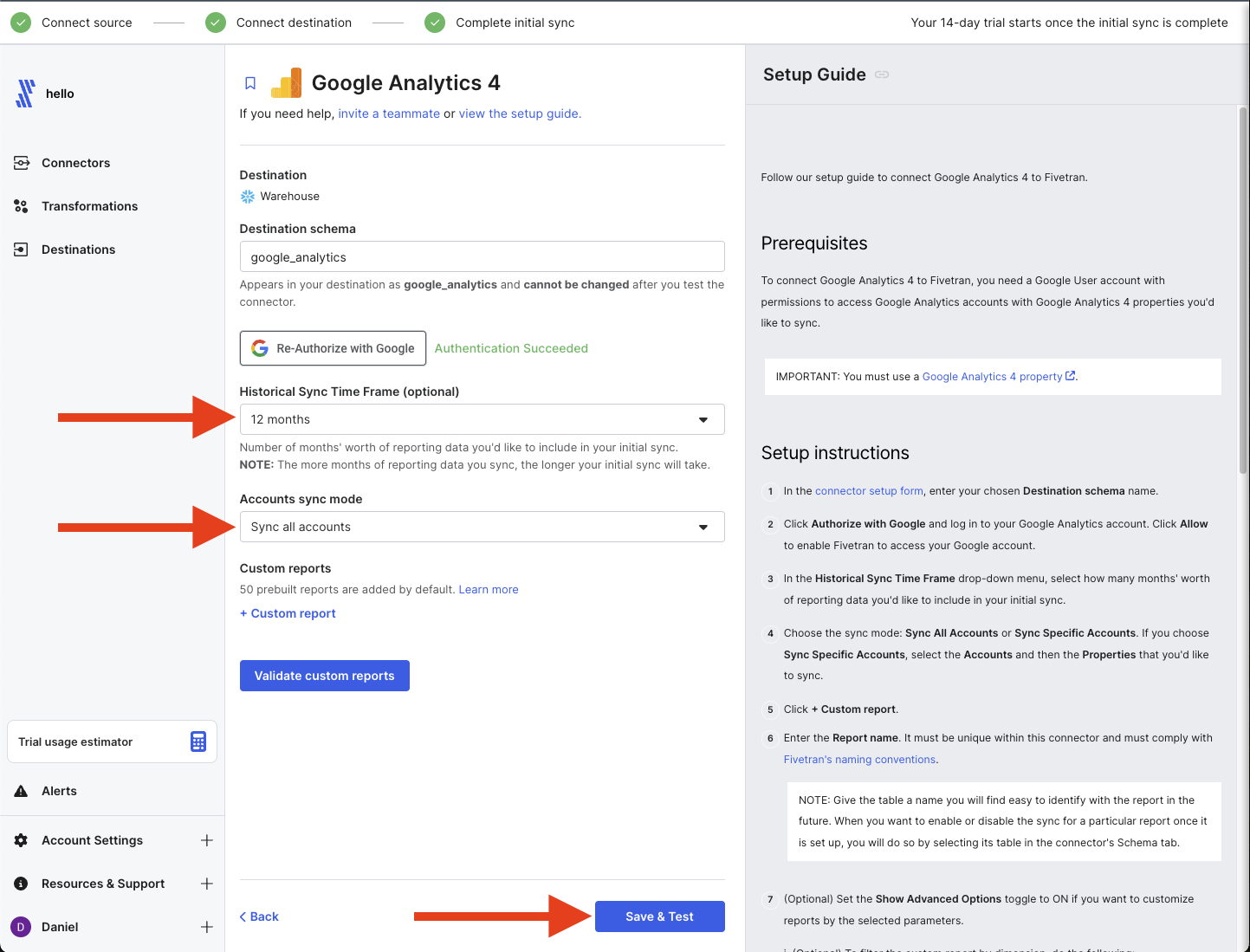This screenshot has height=952, width=1250.
Task: Click Daniel's purple avatar icon
Action: click(21, 927)
